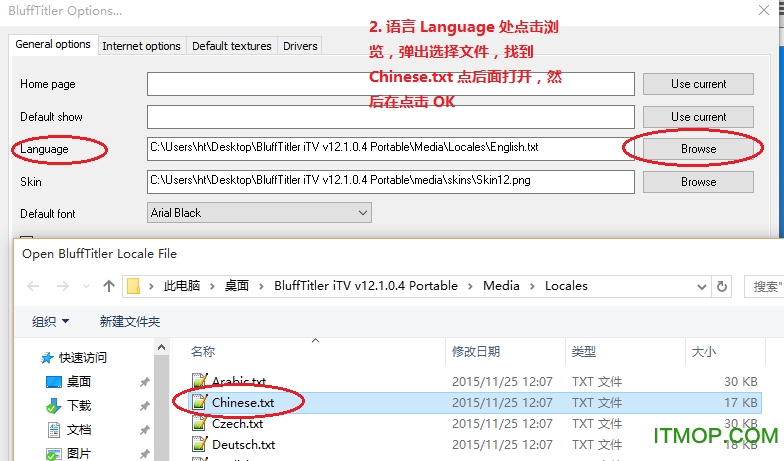Screen dimensions: 784x461
Task: Select Deutsch.txt file
Action: 244,444
